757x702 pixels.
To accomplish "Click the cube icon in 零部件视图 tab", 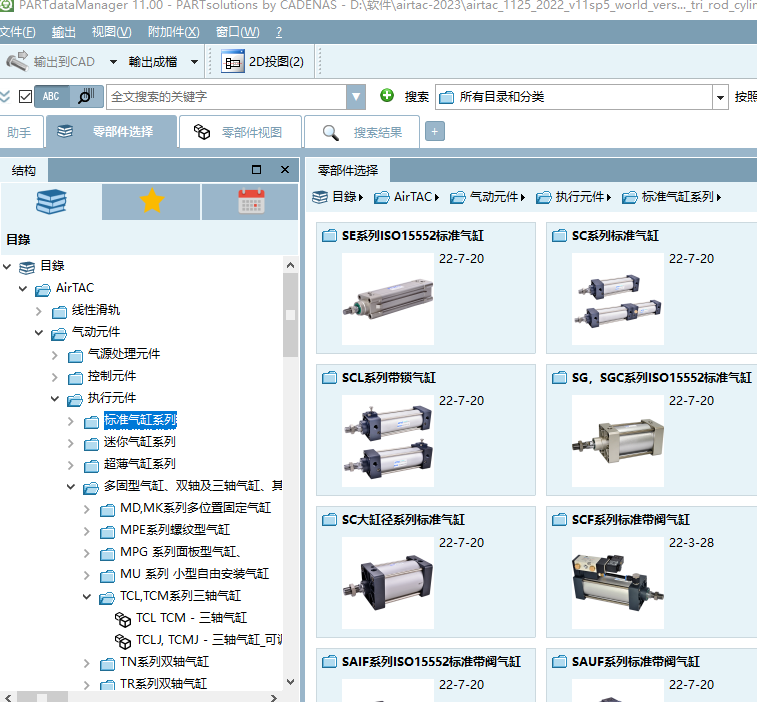I will 202,132.
